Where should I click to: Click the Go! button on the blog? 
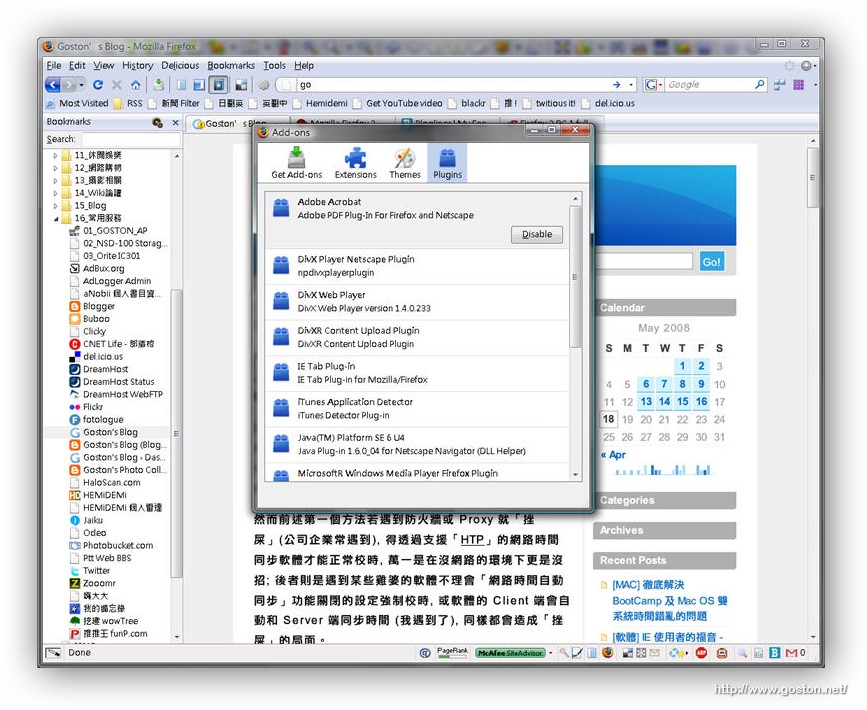coord(711,262)
